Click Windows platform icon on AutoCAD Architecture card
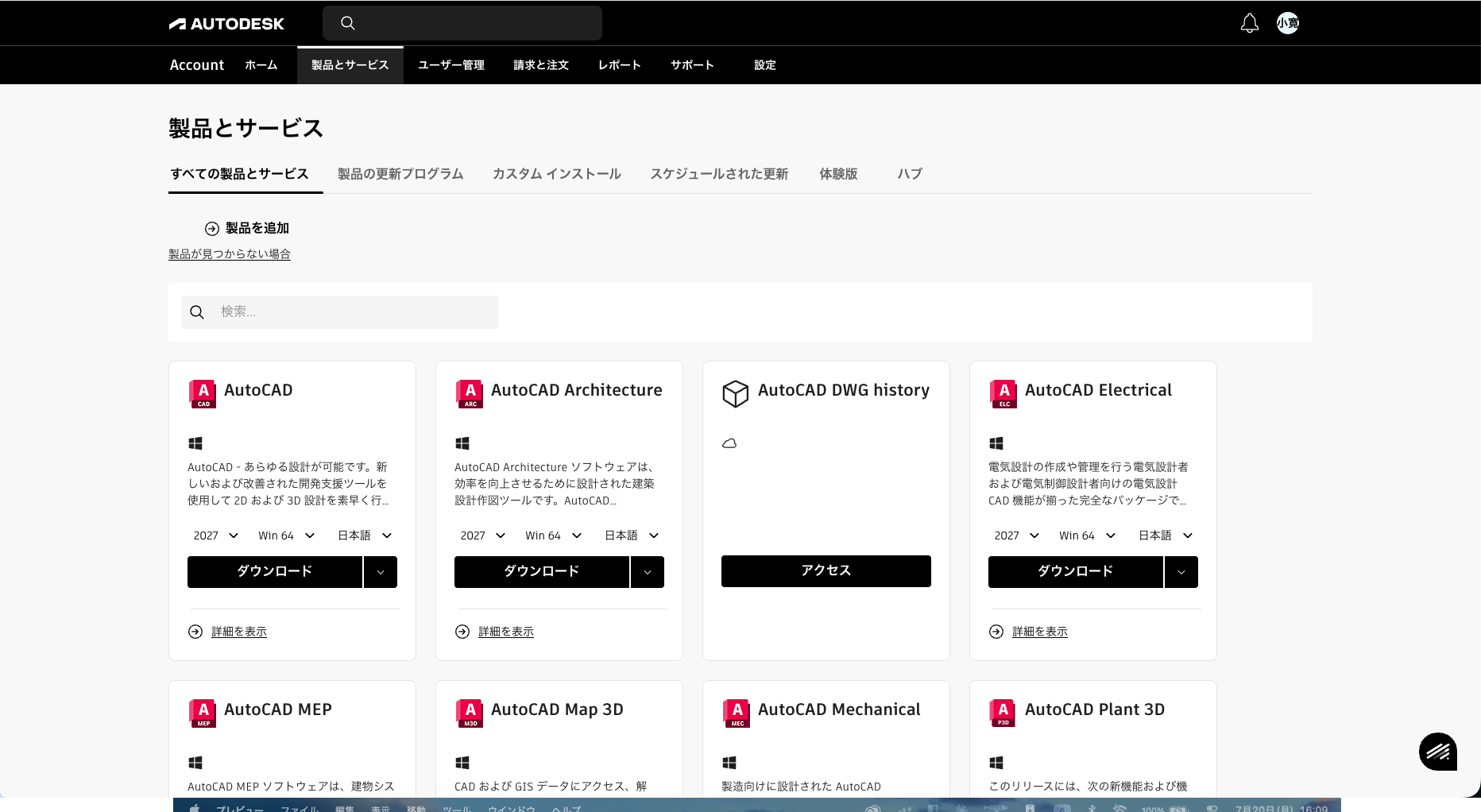Screen dimensions: 1481x812 [462, 443]
